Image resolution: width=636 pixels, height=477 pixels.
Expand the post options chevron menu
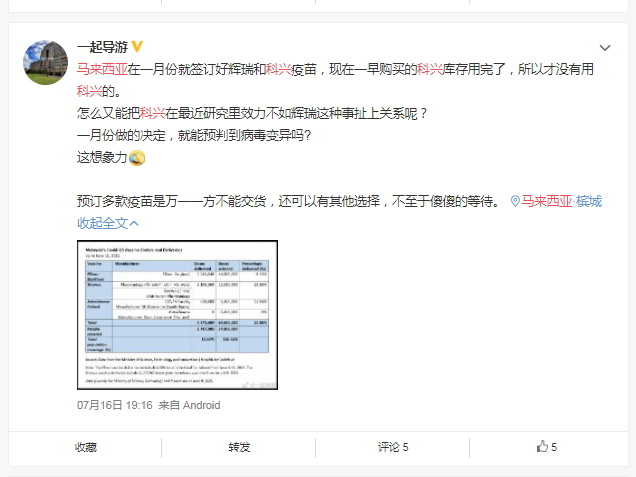click(605, 48)
